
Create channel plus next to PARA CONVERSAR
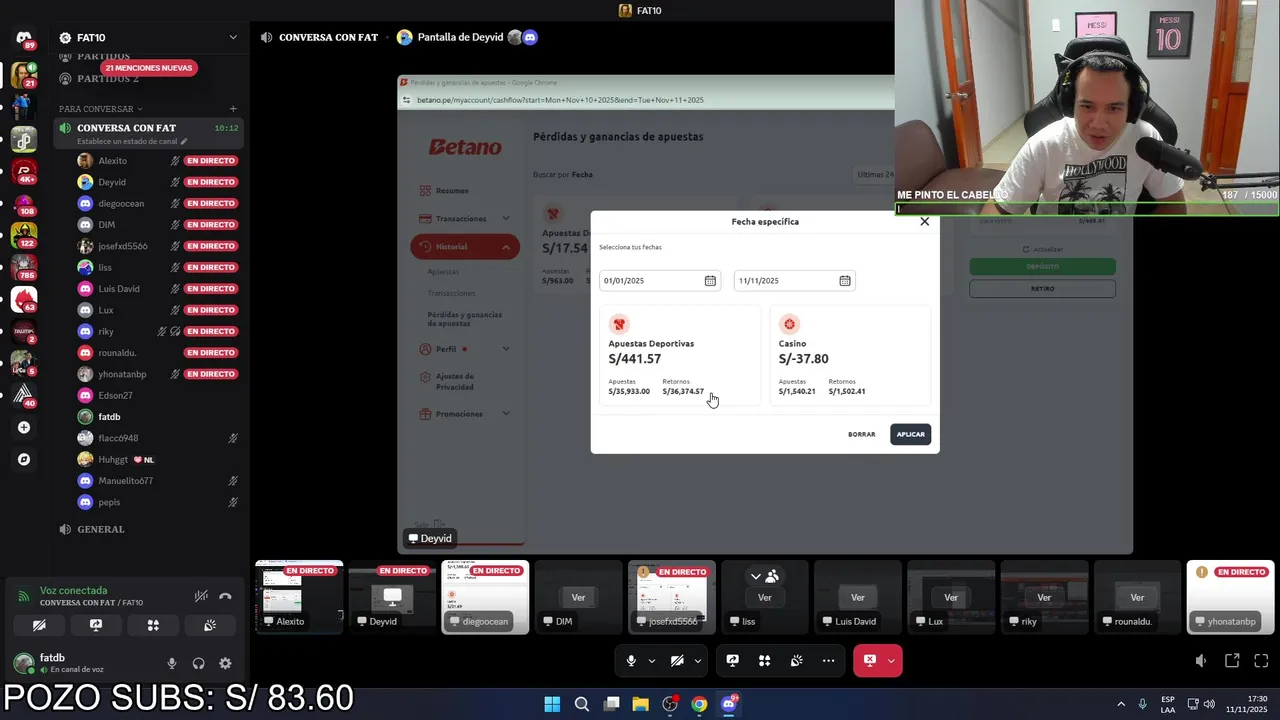[x=233, y=108]
